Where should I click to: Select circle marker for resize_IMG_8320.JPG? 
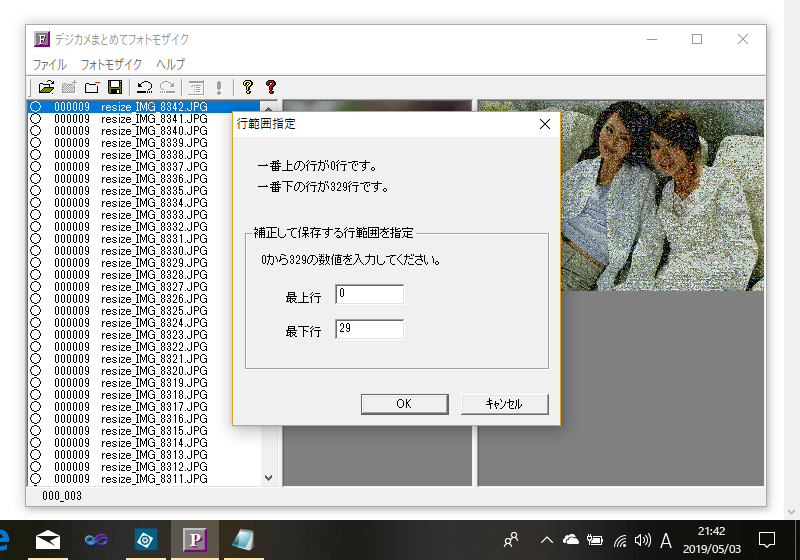pyautogui.click(x=36, y=371)
